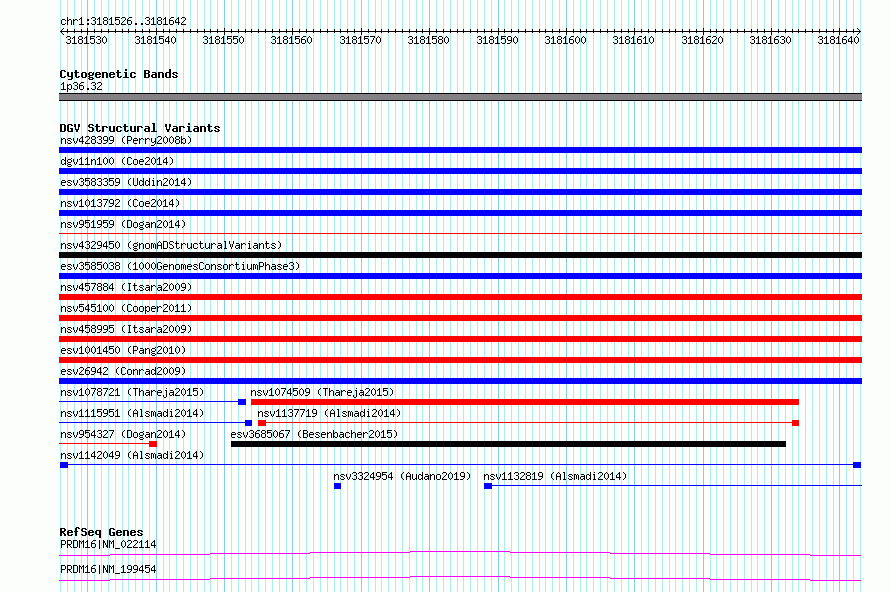Click the gray 1p36.32 cytogenetic band bar
This screenshot has width=890, height=592.
click(x=460, y=97)
